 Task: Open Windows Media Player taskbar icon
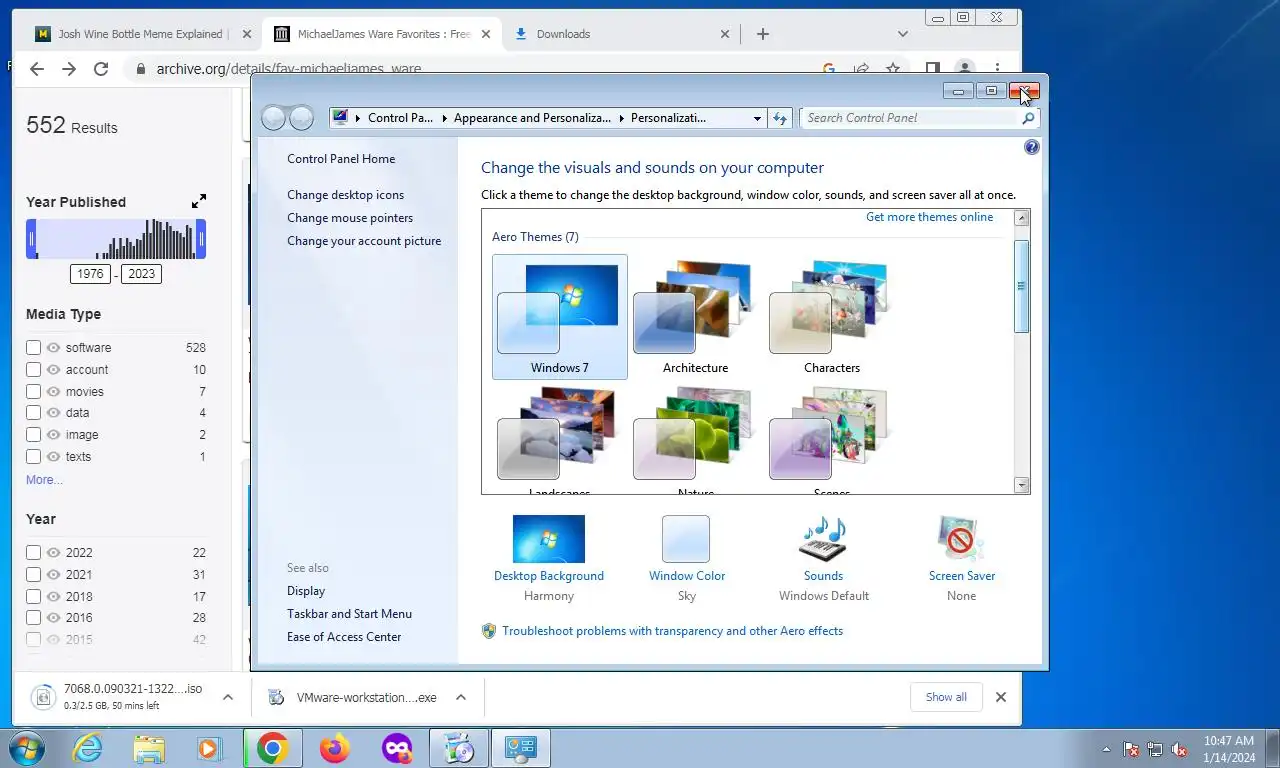pyautogui.click(x=209, y=748)
